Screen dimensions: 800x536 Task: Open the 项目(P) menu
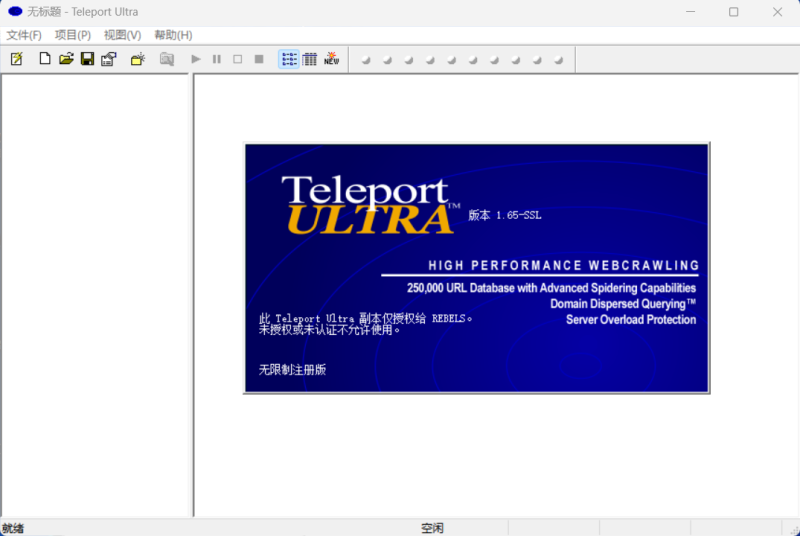coord(73,35)
